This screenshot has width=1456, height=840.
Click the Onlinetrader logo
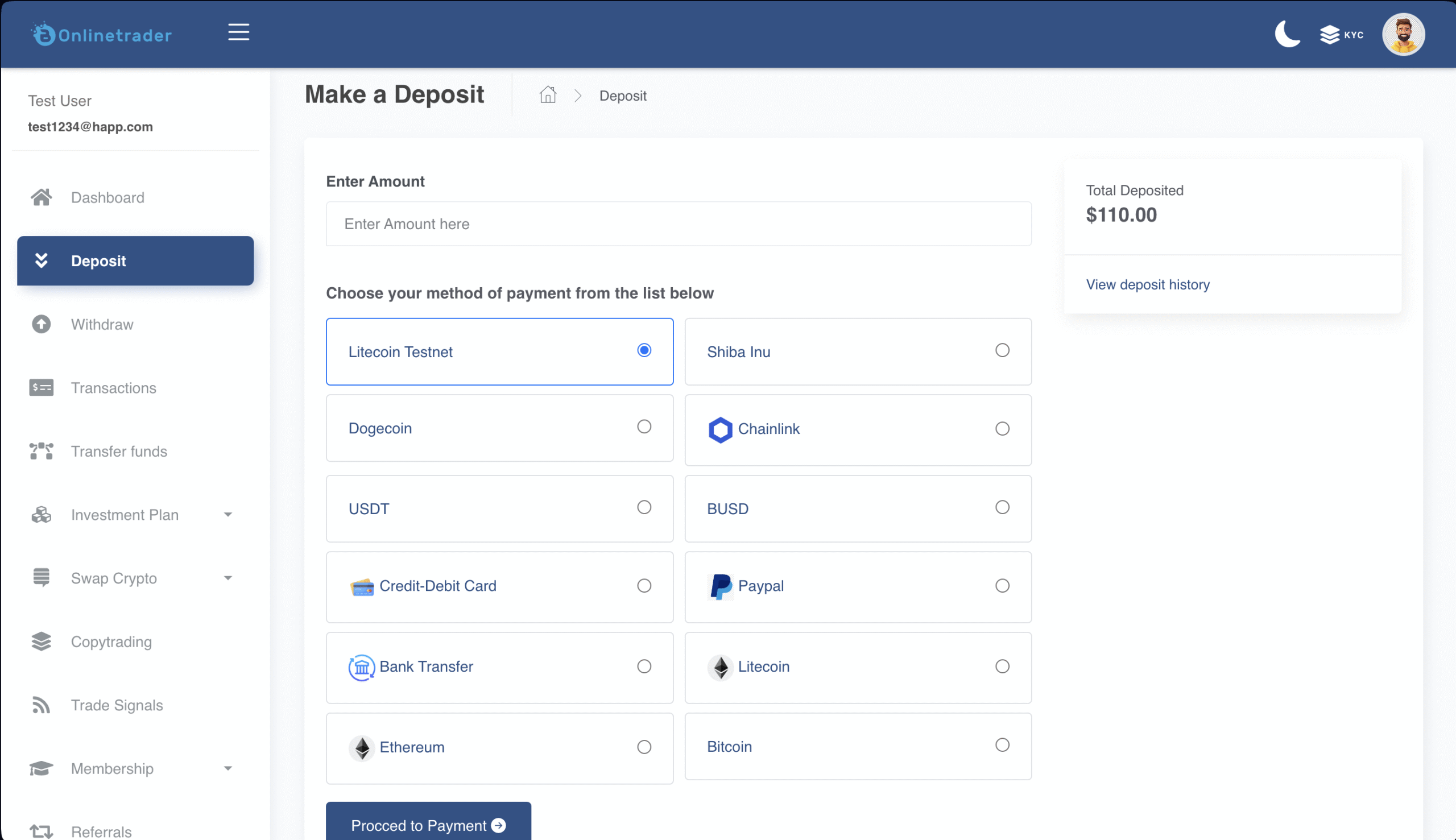pyautogui.click(x=102, y=35)
